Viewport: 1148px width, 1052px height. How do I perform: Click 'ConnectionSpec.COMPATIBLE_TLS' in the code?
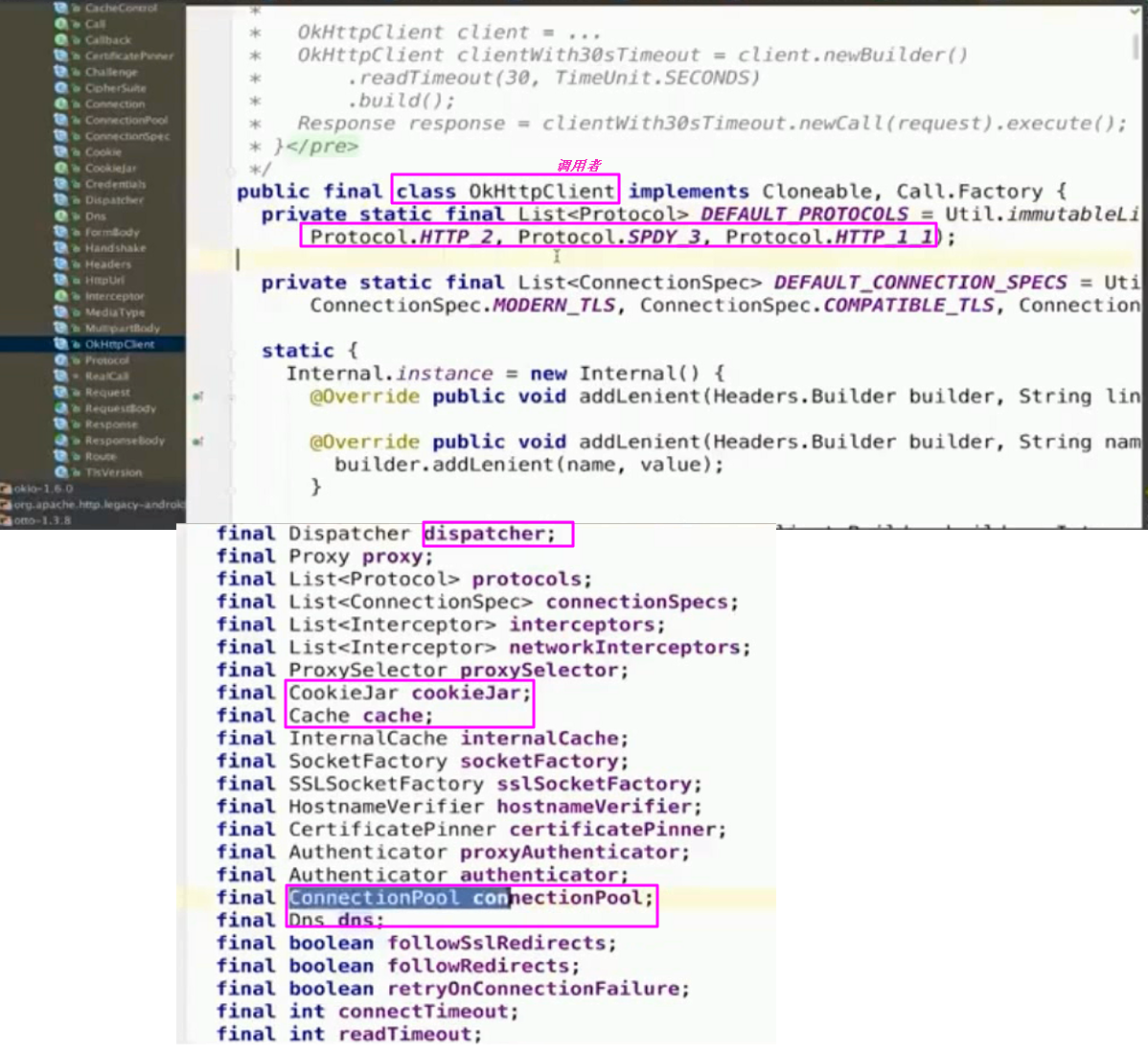[816, 306]
